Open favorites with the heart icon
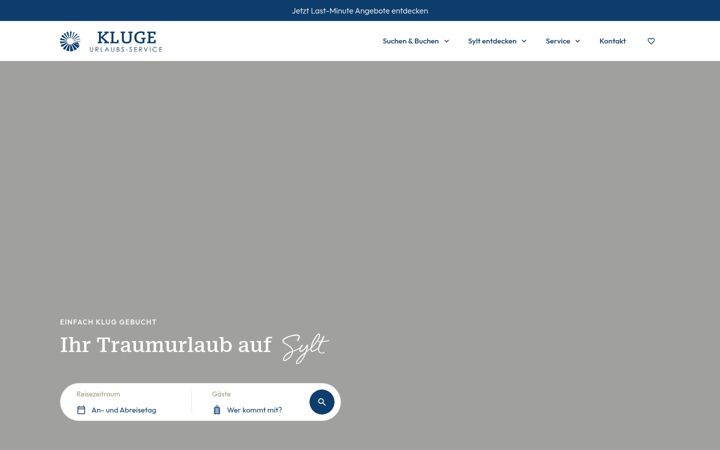The height and width of the screenshot is (450, 720). pyautogui.click(x=651, y=41)
